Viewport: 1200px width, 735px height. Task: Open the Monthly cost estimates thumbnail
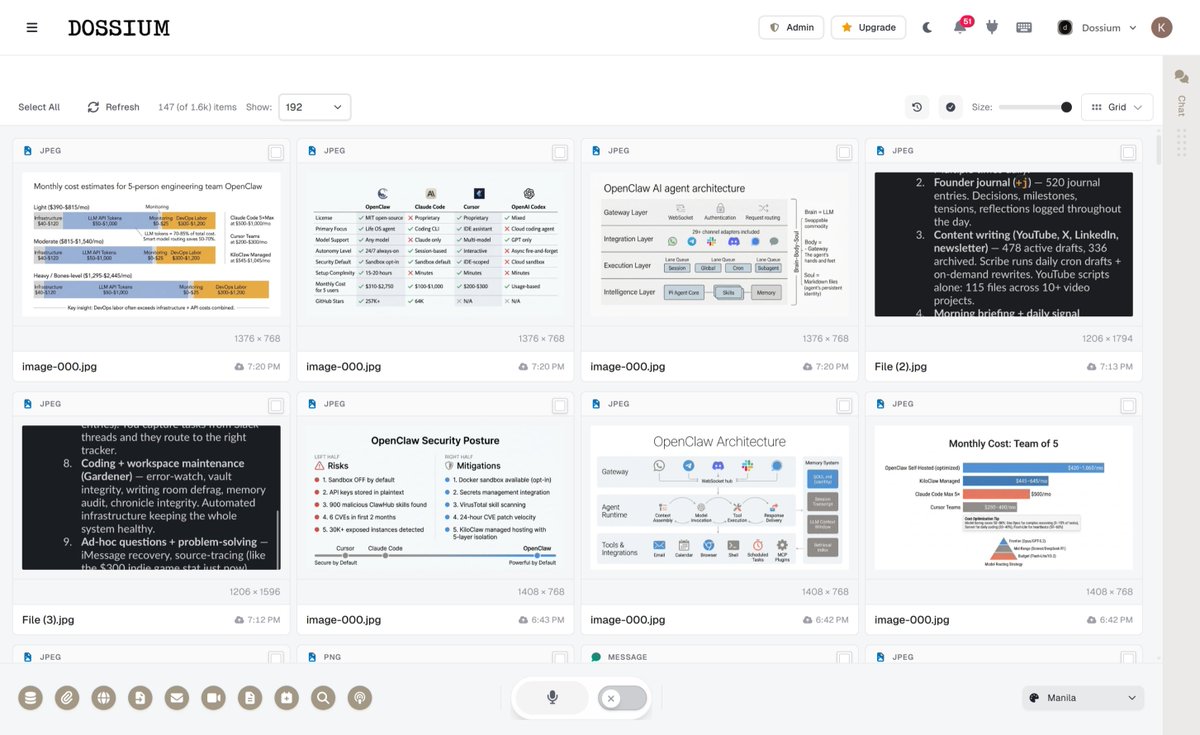[x=151, y=244]
